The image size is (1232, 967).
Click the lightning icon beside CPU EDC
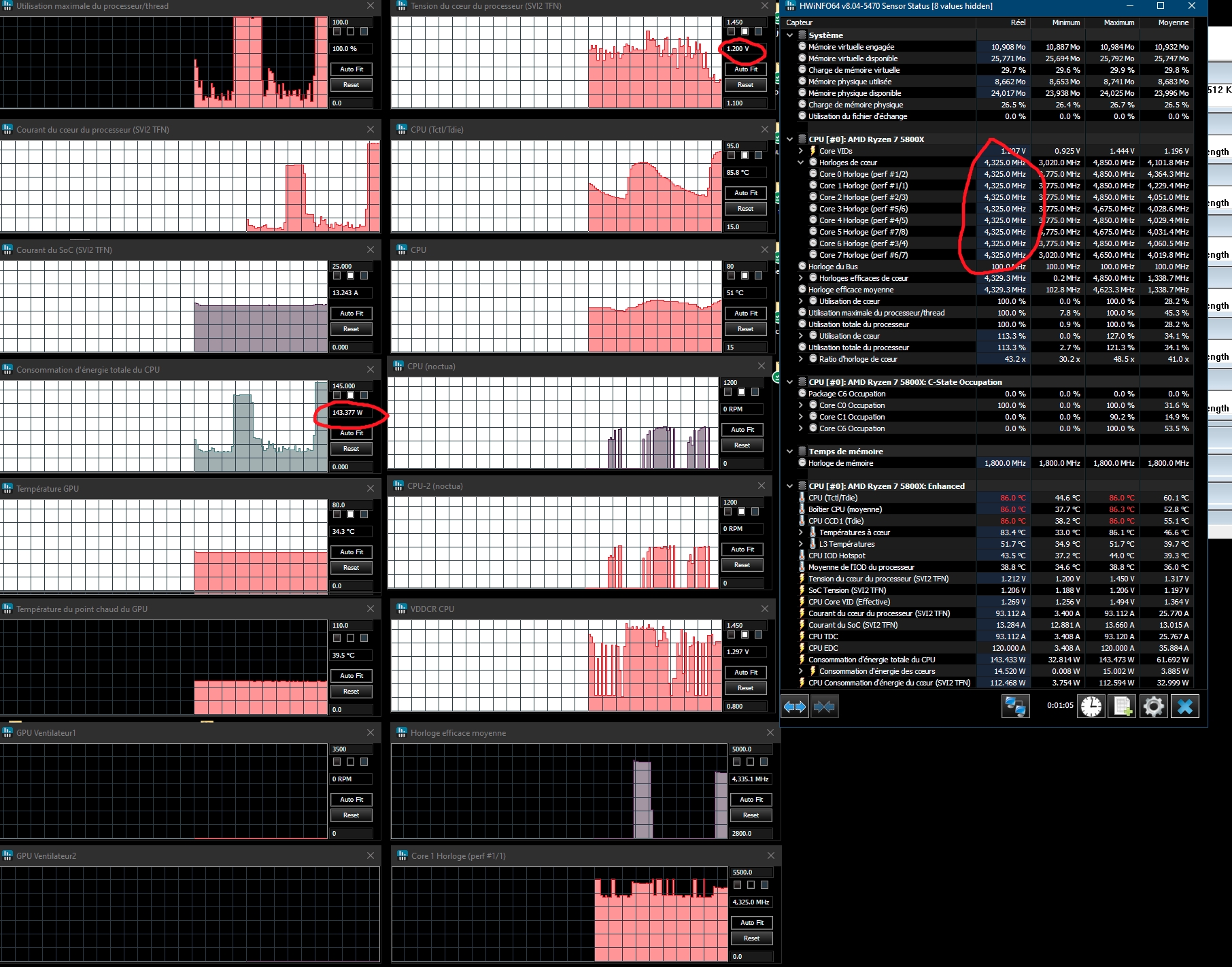click(802, 648)
